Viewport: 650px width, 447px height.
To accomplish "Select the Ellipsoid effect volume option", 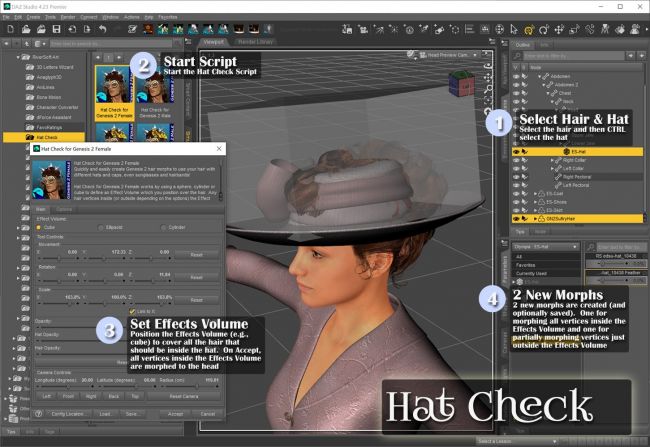I will click(x=110, y=228).
